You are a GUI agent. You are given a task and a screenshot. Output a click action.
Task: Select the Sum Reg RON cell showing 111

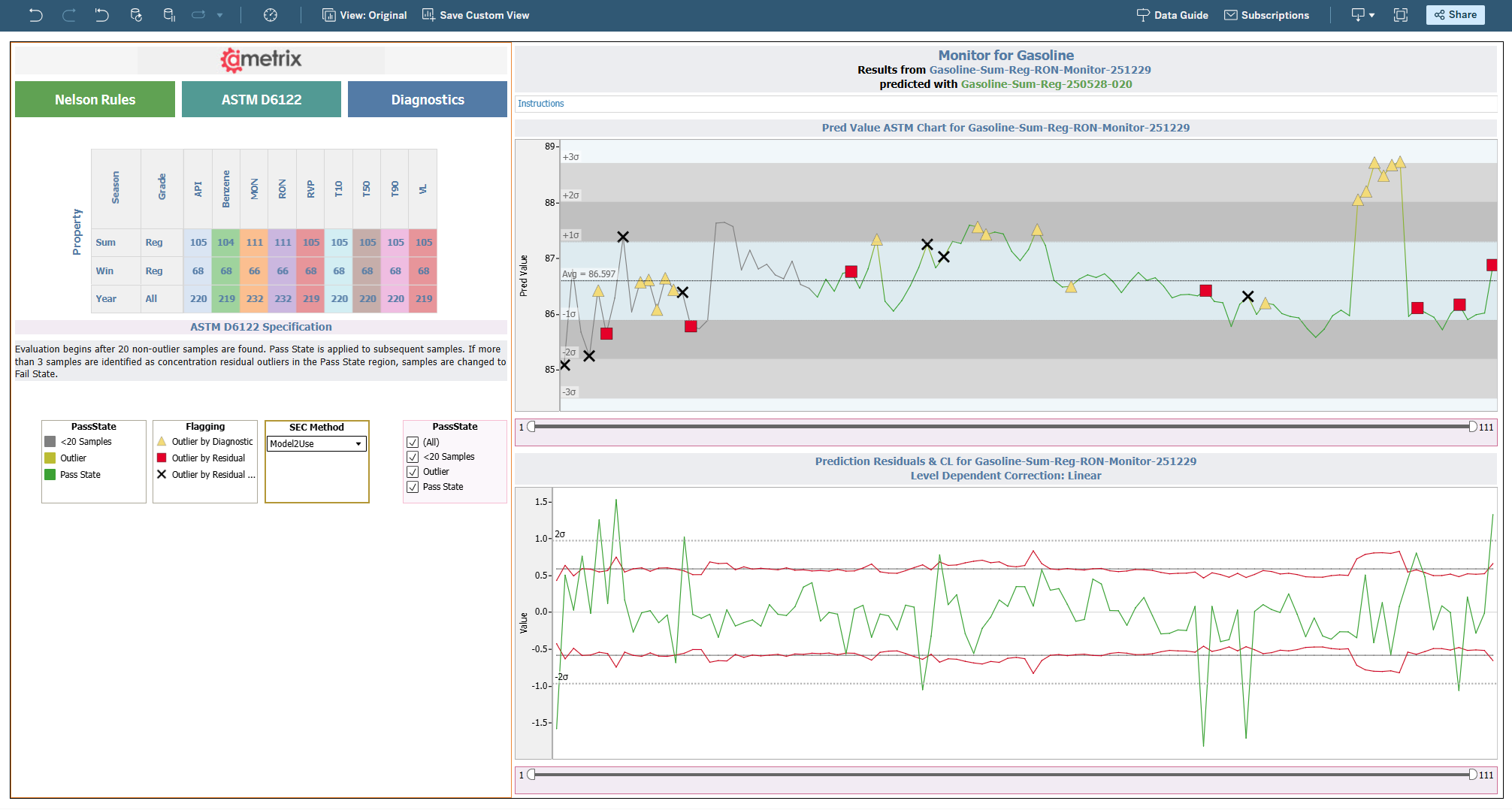(283, 243)
